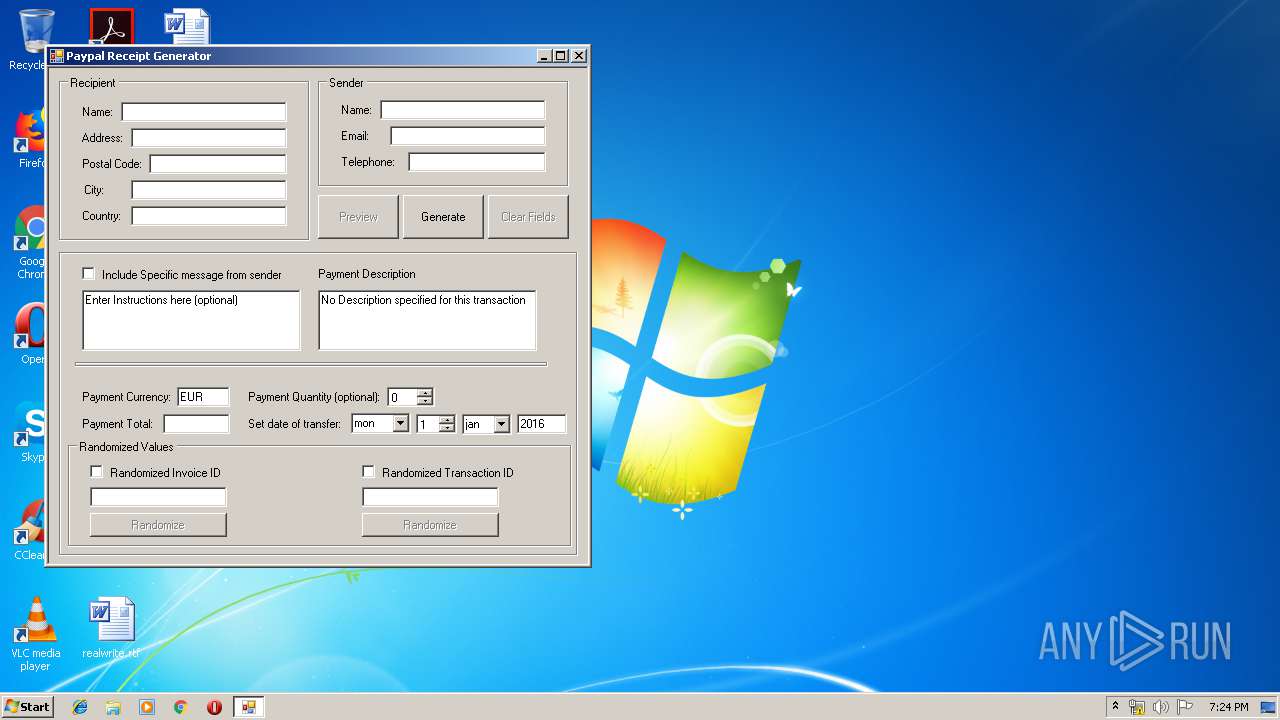Screen dimensions: 1280x720
Task: Click the "Payment Description" label
Action: coord(367,274)
